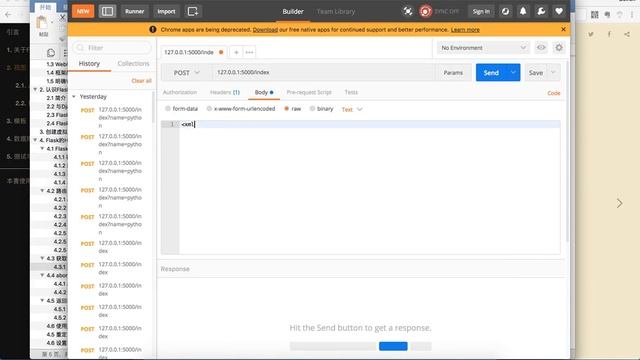Click the comment bubble icon in background
The width and height of the screenshot is (640, 360).
pos(51,53)
